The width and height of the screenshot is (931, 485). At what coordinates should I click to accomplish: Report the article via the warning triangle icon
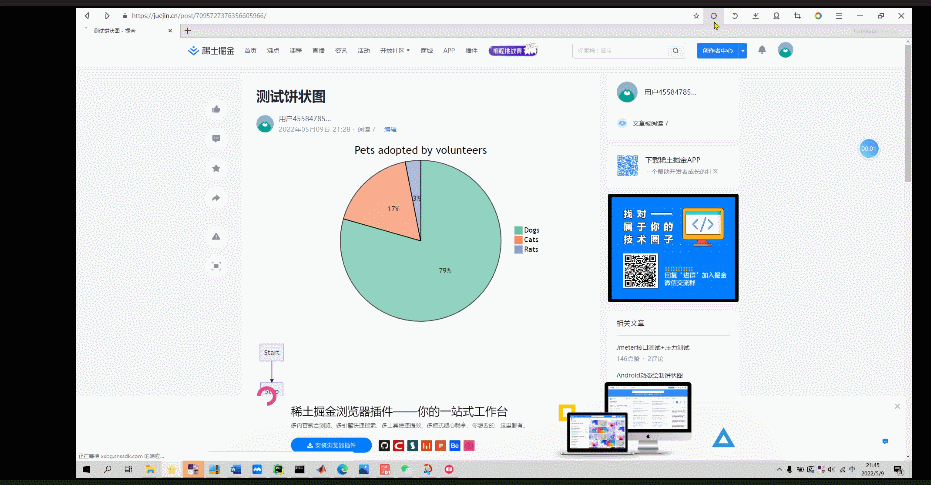[x=216, y=237]
